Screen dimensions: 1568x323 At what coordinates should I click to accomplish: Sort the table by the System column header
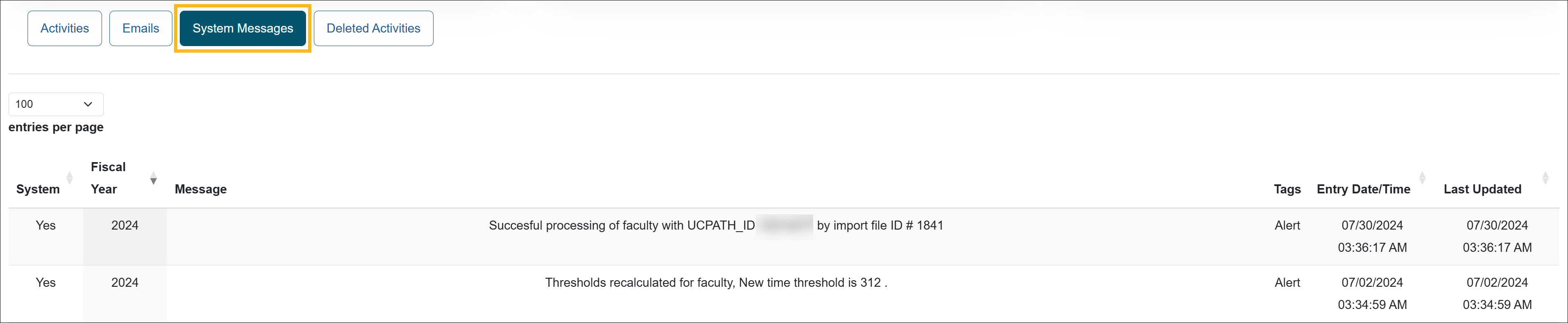click(38, 189)
